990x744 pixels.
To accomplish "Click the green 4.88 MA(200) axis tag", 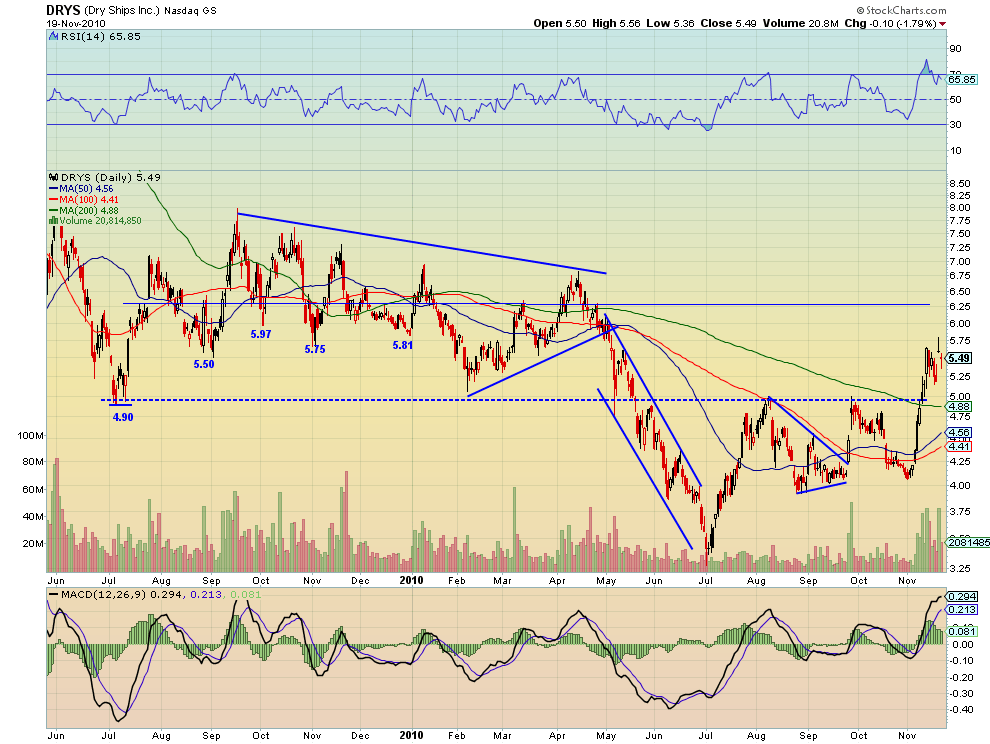I will pos(959,407).
